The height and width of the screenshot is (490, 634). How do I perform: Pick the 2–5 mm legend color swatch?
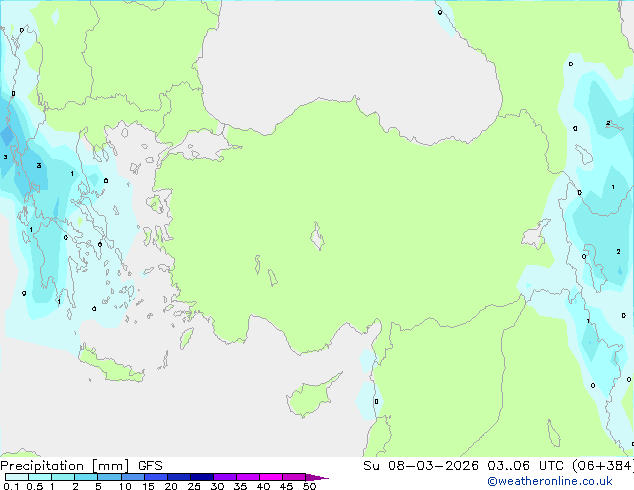(86, 477)
